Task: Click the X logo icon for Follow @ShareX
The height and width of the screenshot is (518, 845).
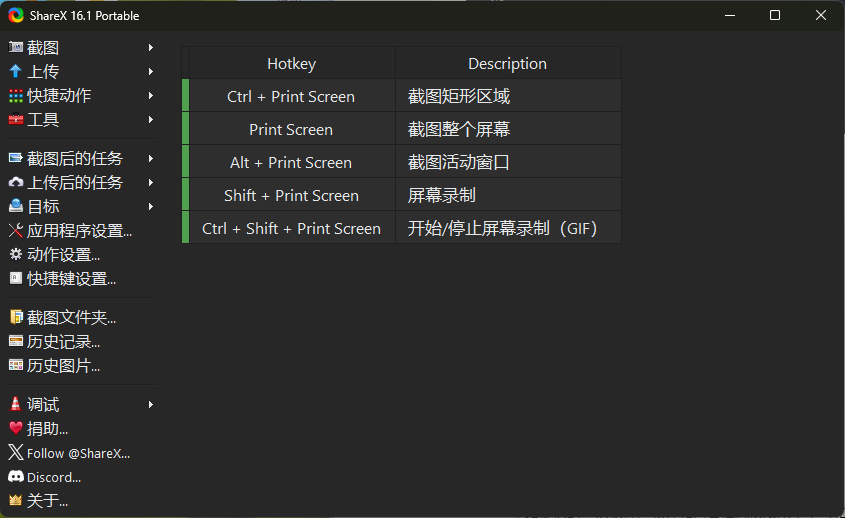Action: click(x=15, y=453)
